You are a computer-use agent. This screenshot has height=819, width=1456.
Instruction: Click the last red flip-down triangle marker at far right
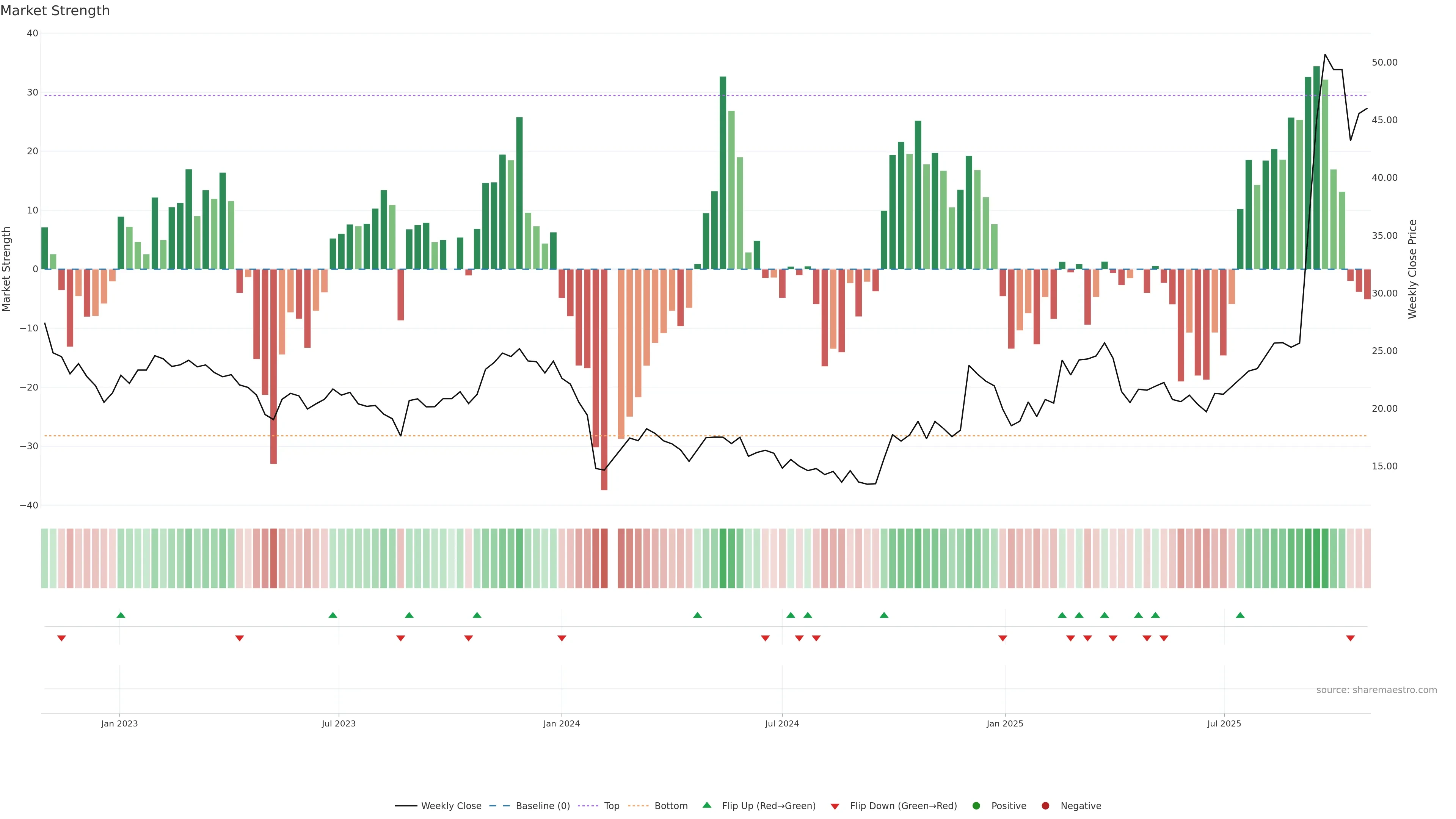point(1350,638)
